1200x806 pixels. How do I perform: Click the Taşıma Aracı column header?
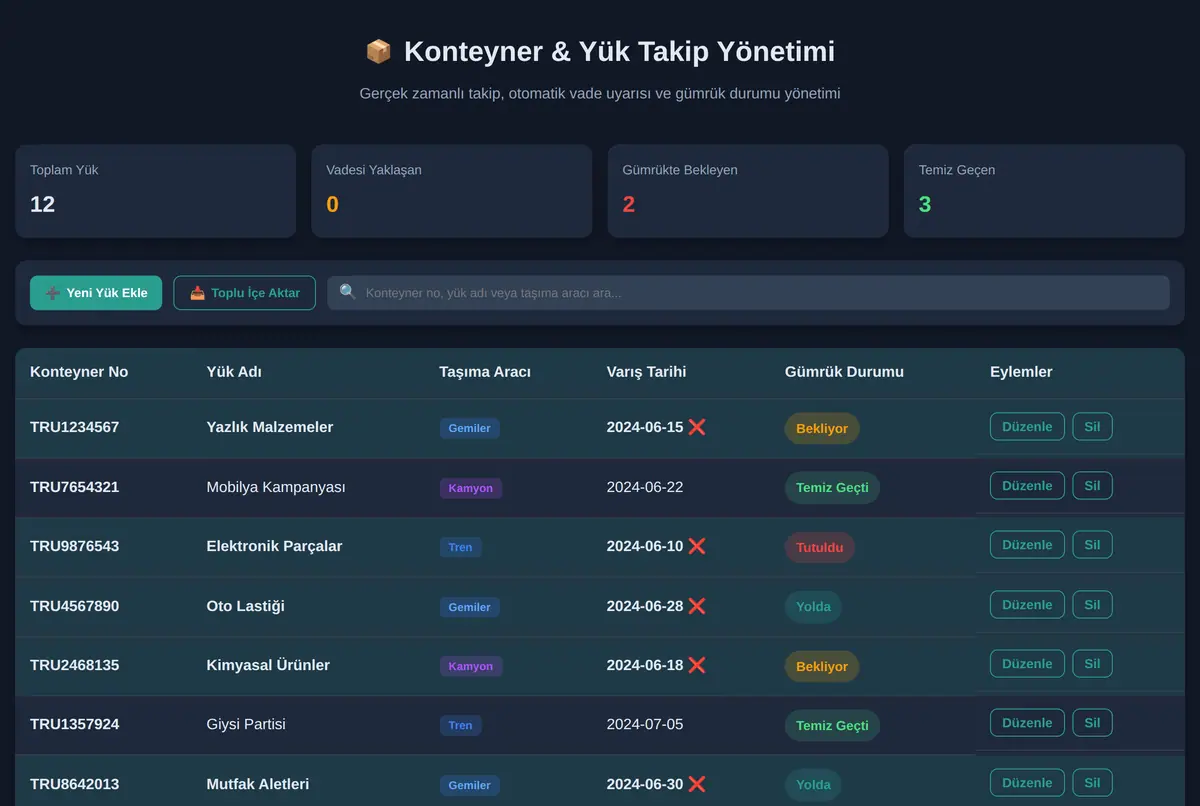click(485, 372)
